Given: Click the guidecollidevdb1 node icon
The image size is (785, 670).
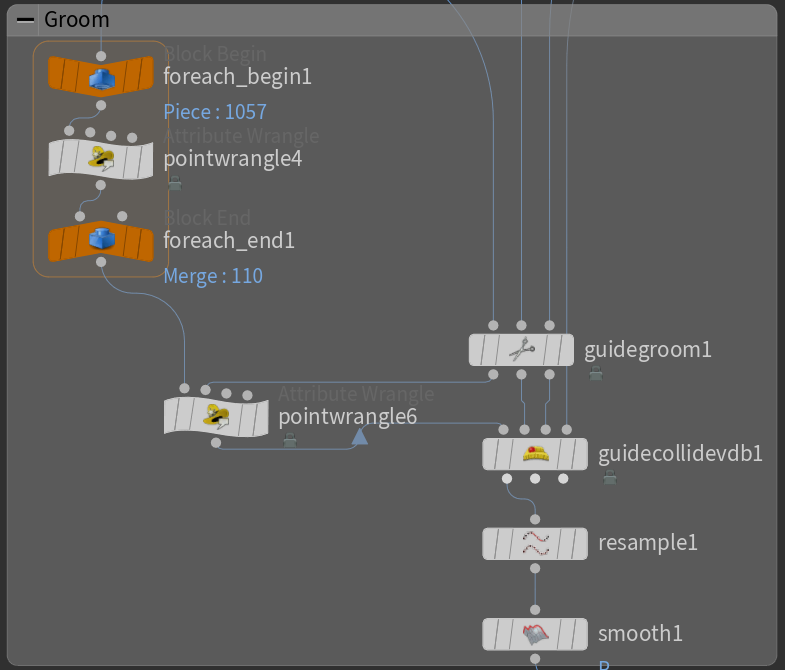Looking at the screenshot, I should coord(535,454).
